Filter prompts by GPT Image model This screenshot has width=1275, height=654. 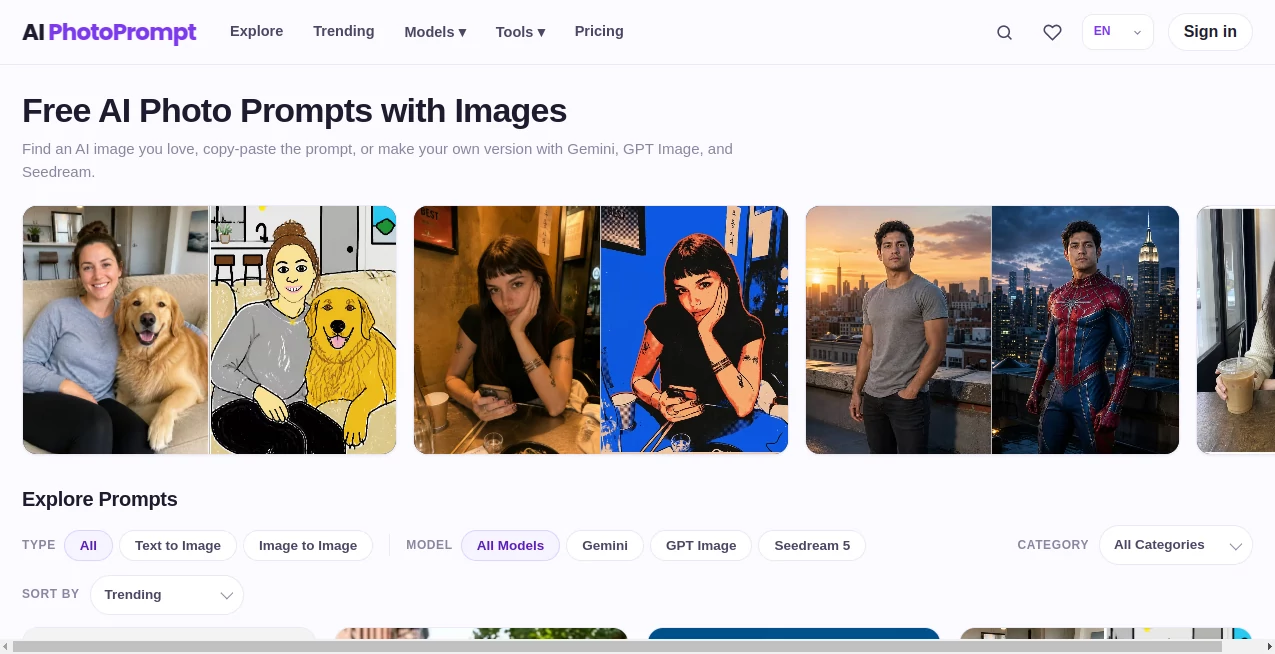click(701, 545)
